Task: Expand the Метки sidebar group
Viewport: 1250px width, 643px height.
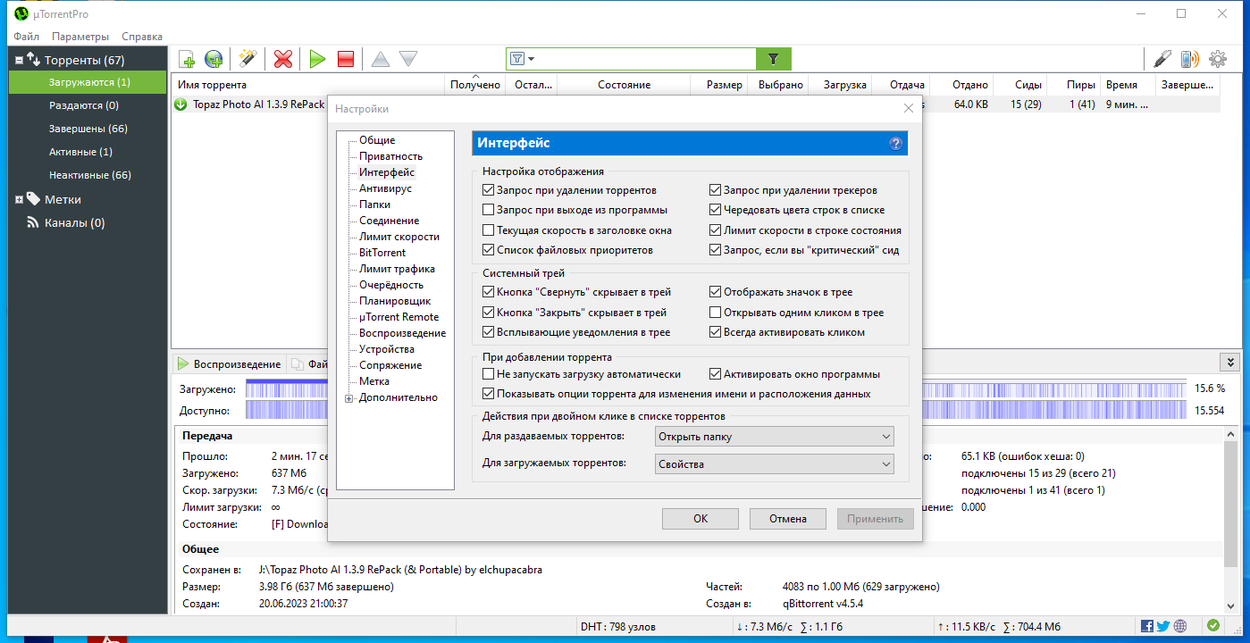Action: (19, 200)
